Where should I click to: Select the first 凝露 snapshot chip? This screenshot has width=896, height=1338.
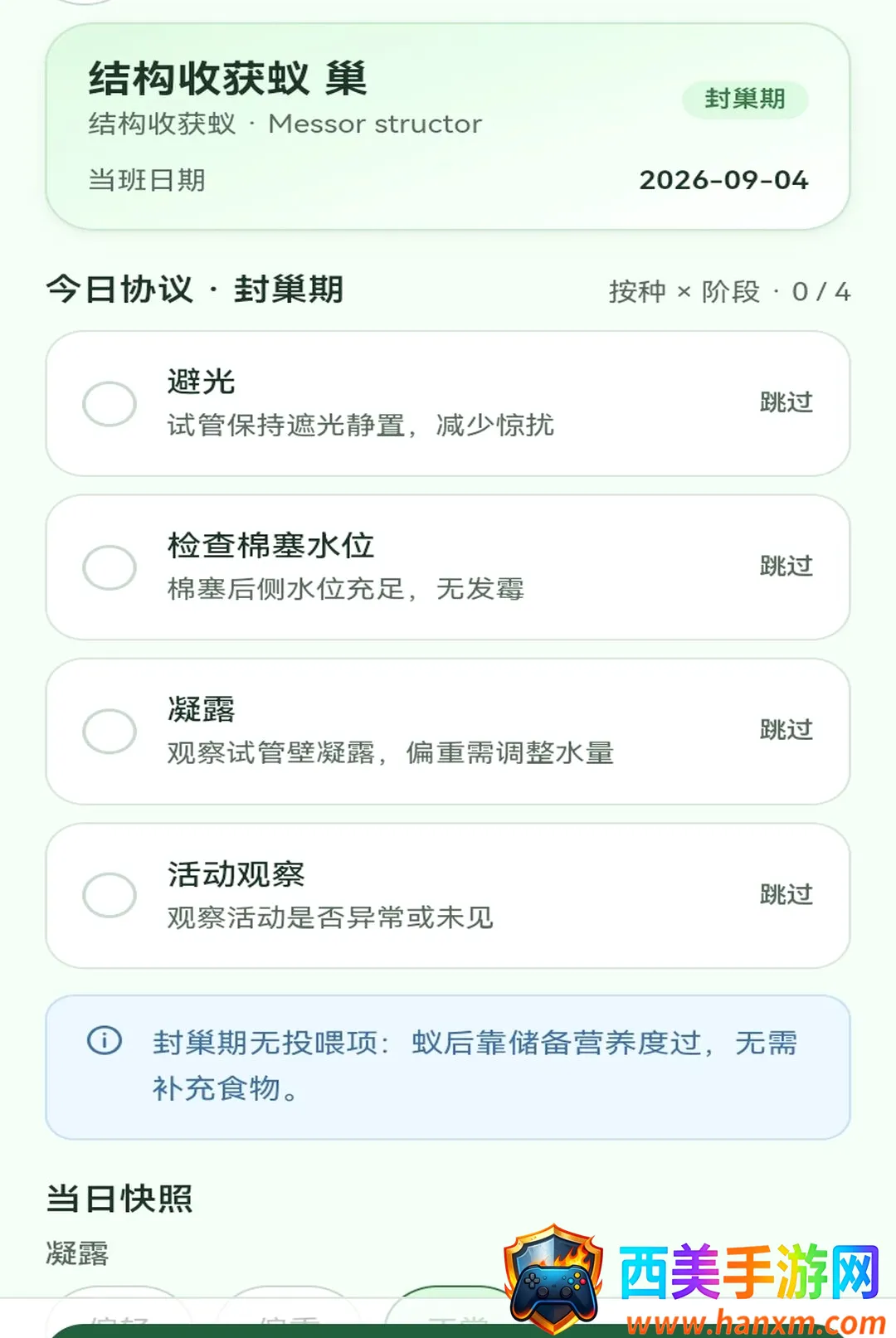(x=119, y=1312)
